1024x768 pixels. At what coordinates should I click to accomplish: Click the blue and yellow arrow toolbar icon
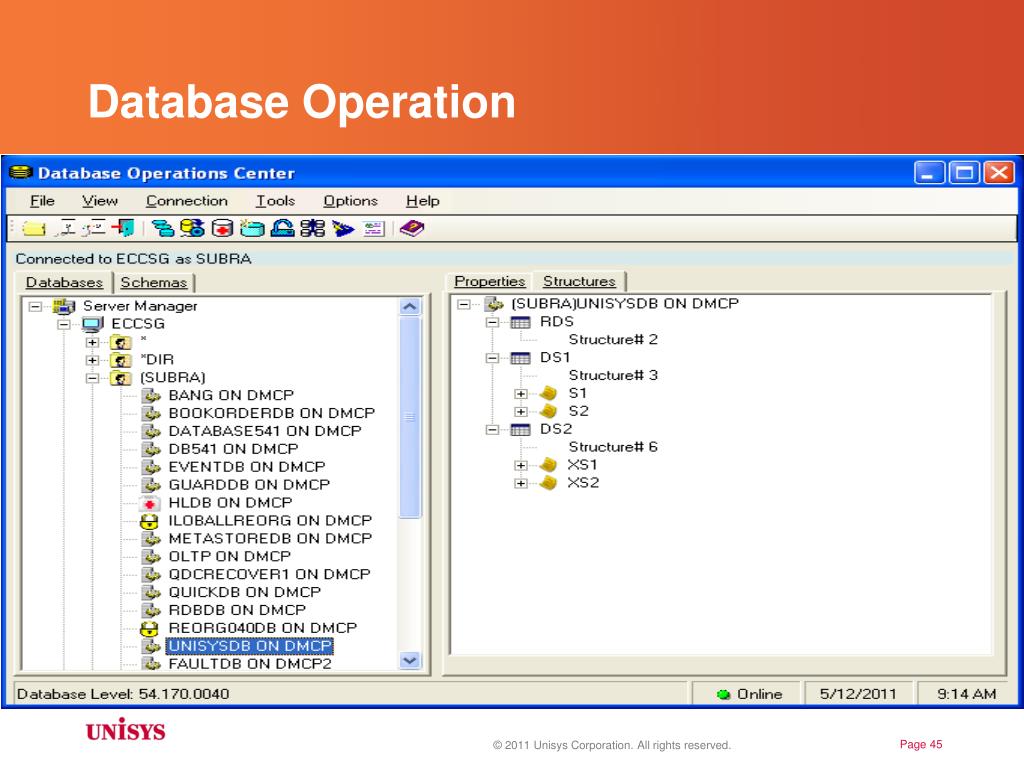pos(343,228)
